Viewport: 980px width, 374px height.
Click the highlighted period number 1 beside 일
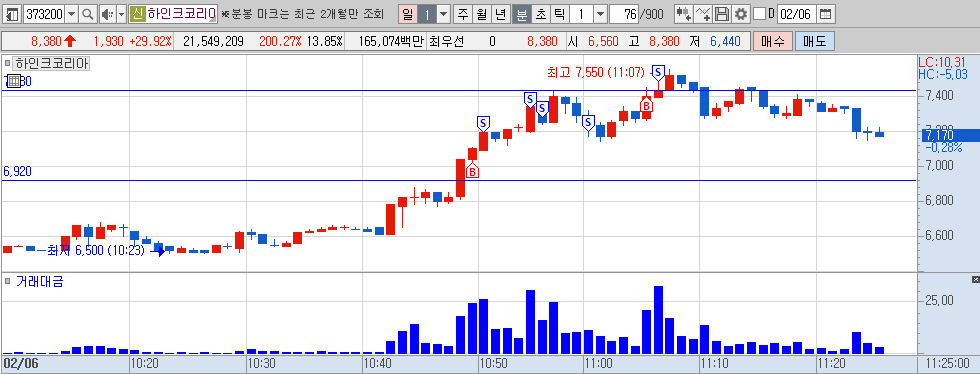[x=426, y=13]
